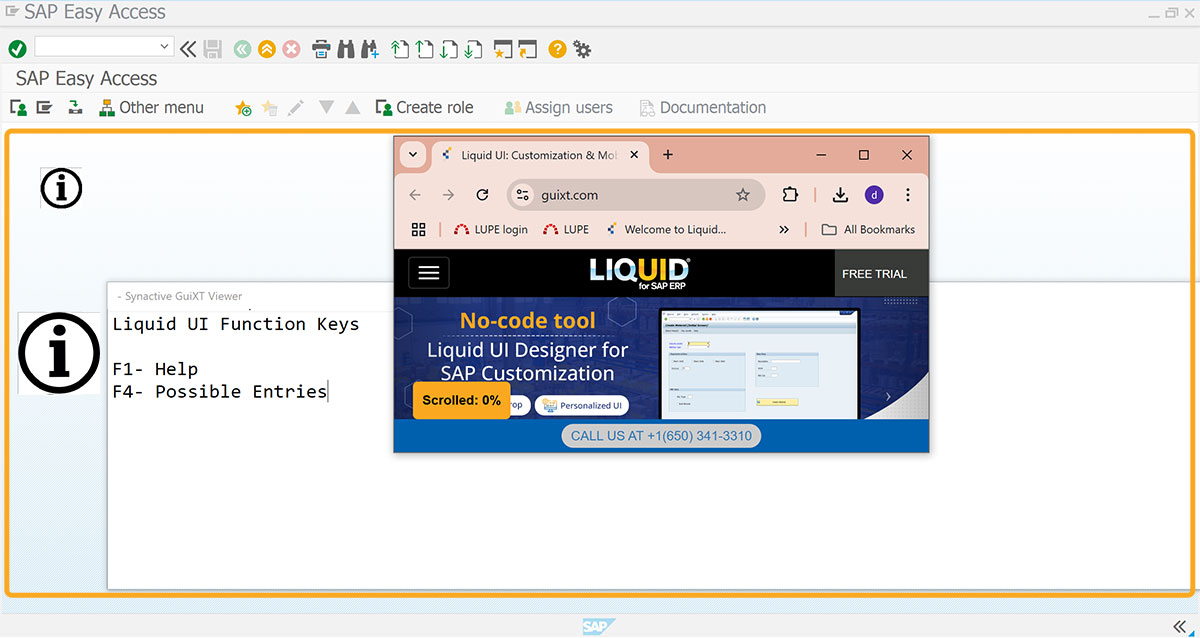The height and width of the screenshot is (638, 1200).
Task: Open a new tab in Chrome
Action: (x=668, y=155)
